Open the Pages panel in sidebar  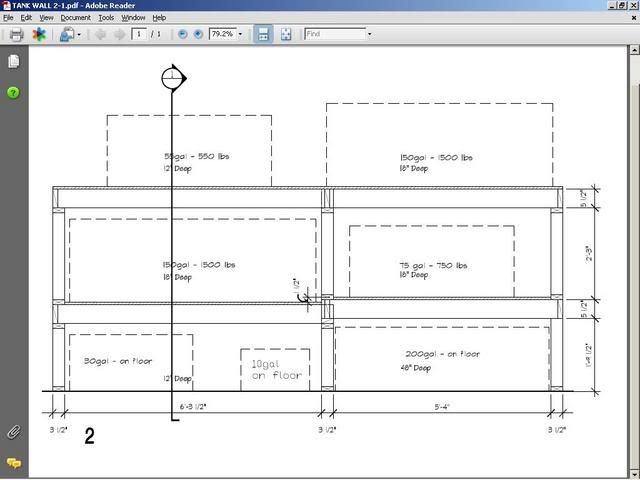(13, 62)
